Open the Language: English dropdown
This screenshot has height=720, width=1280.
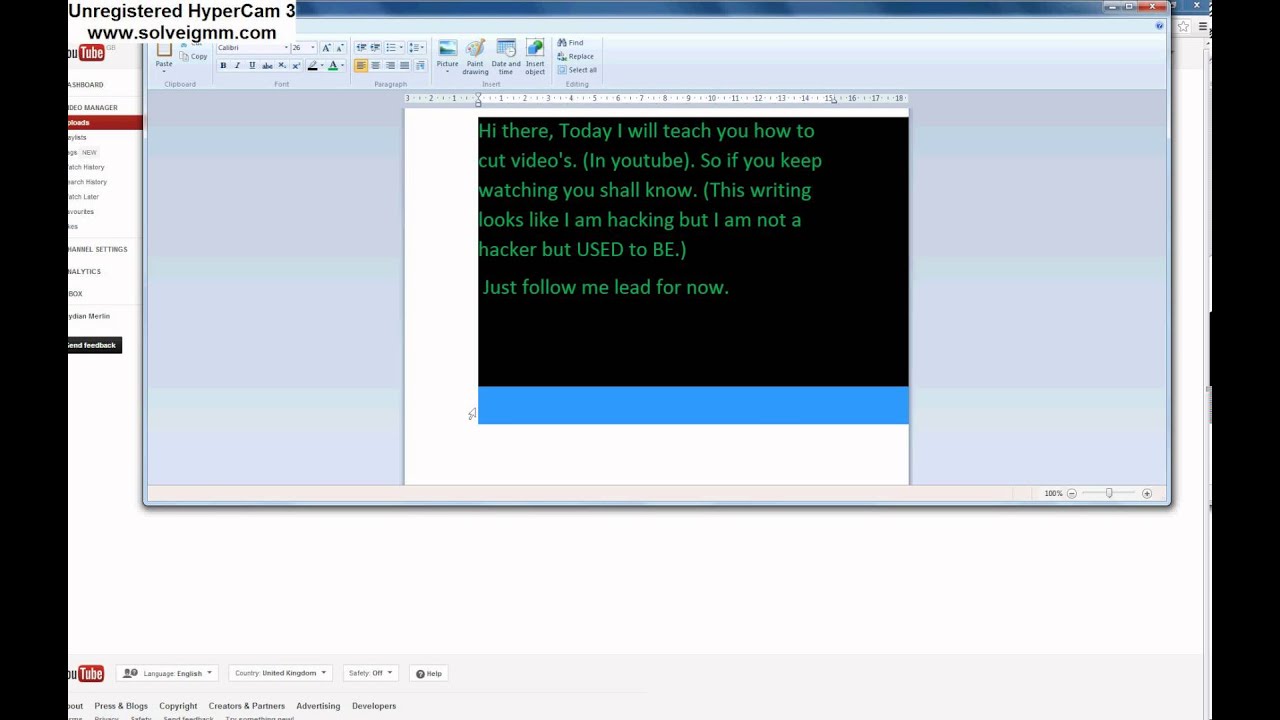coord(168,673)
